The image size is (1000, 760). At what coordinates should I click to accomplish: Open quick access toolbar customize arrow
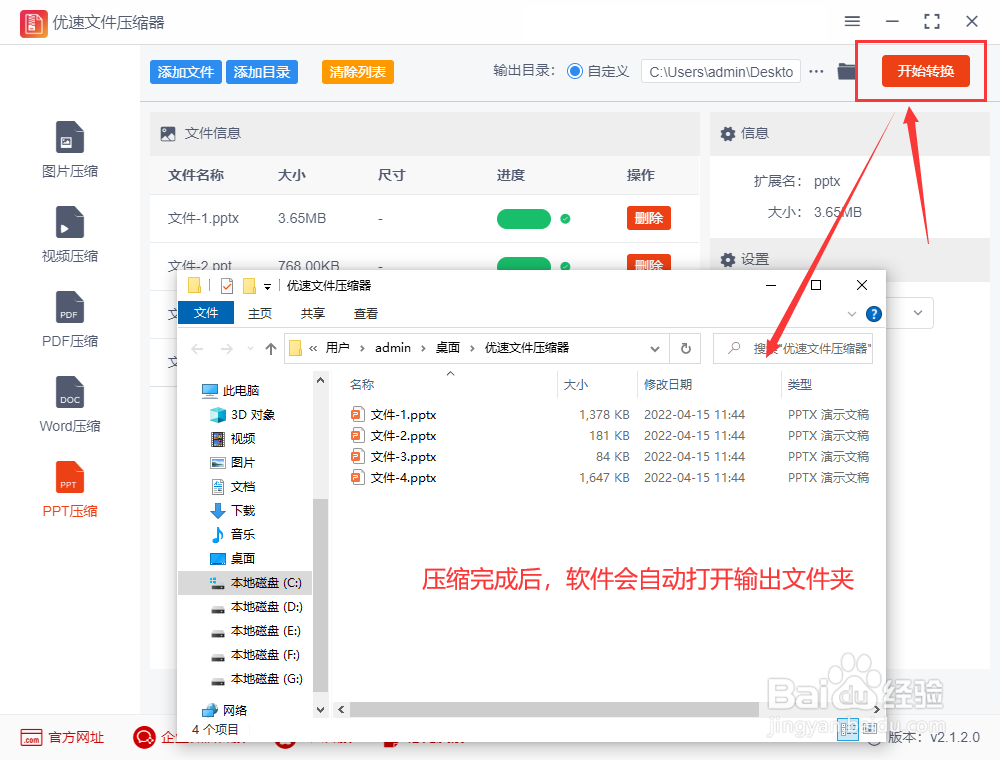tap(267, 286)
